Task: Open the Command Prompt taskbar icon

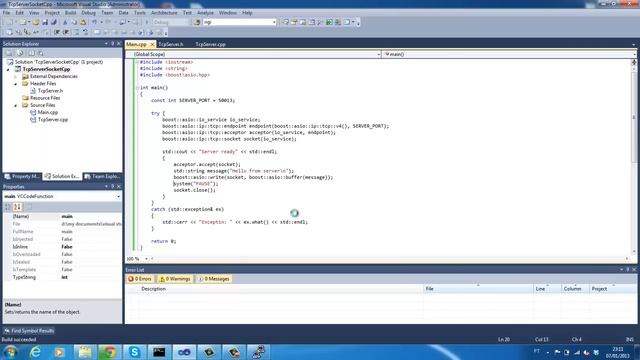Action: [x=159, y=352]
